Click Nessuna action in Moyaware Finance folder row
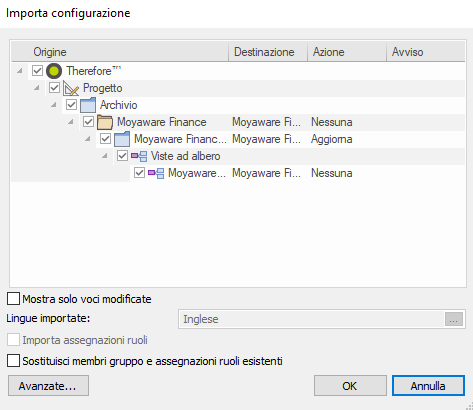This screenshot has width=473, height=410. coord(331,122)
